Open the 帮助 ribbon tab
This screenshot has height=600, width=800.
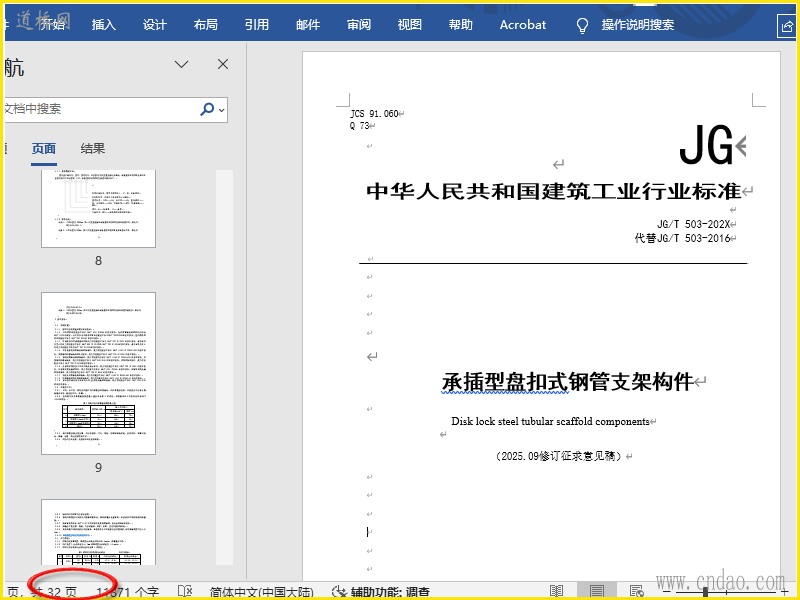click(x=461, y=24)
